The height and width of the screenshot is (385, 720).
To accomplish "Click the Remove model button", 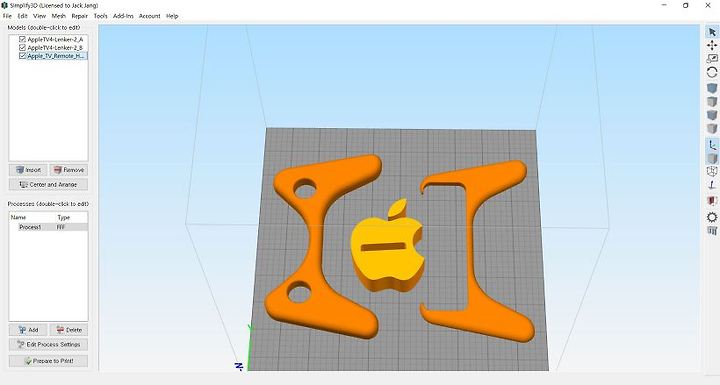I will point(68,170).
